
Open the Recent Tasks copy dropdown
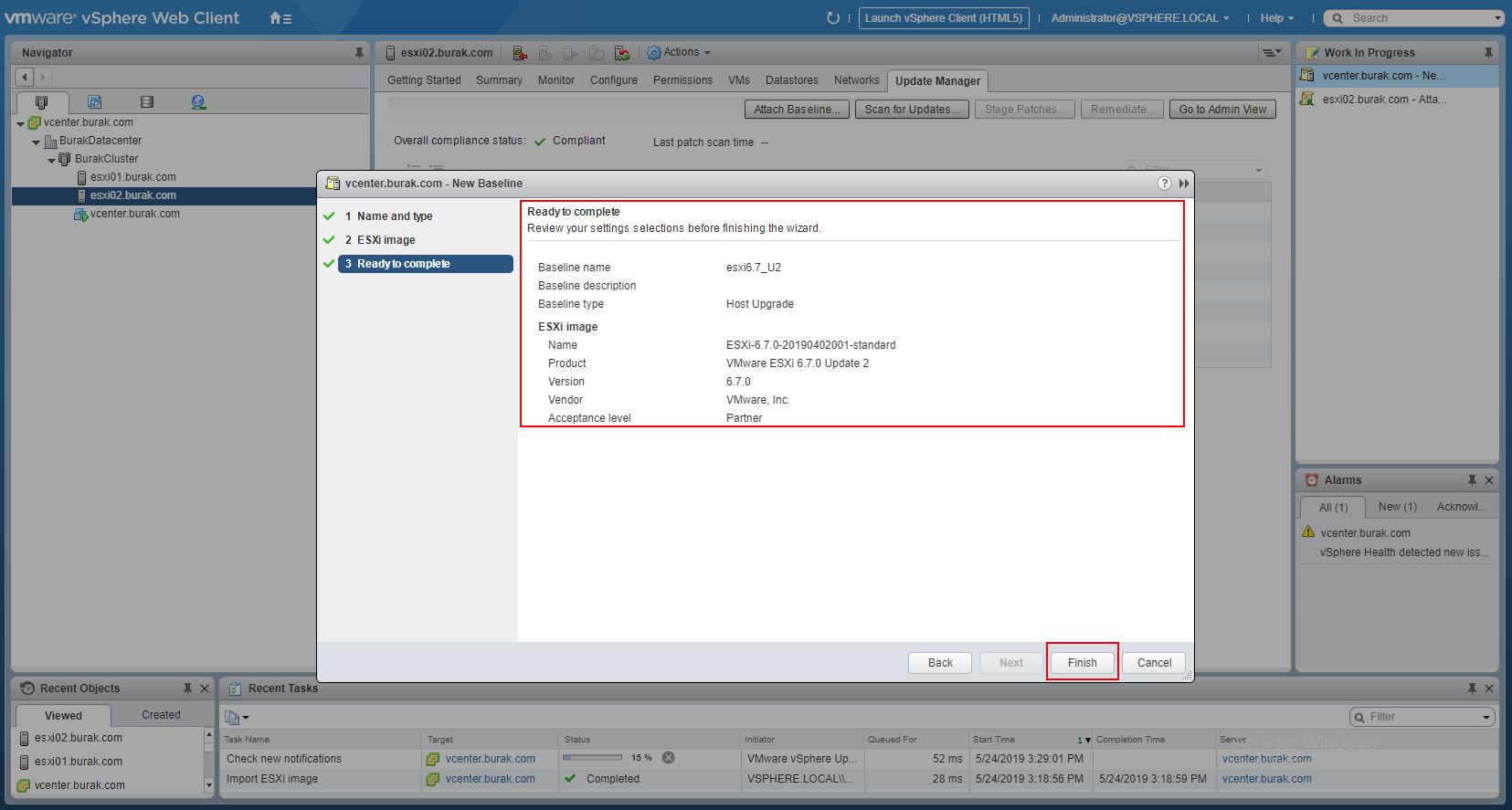(x=237, y=717)
